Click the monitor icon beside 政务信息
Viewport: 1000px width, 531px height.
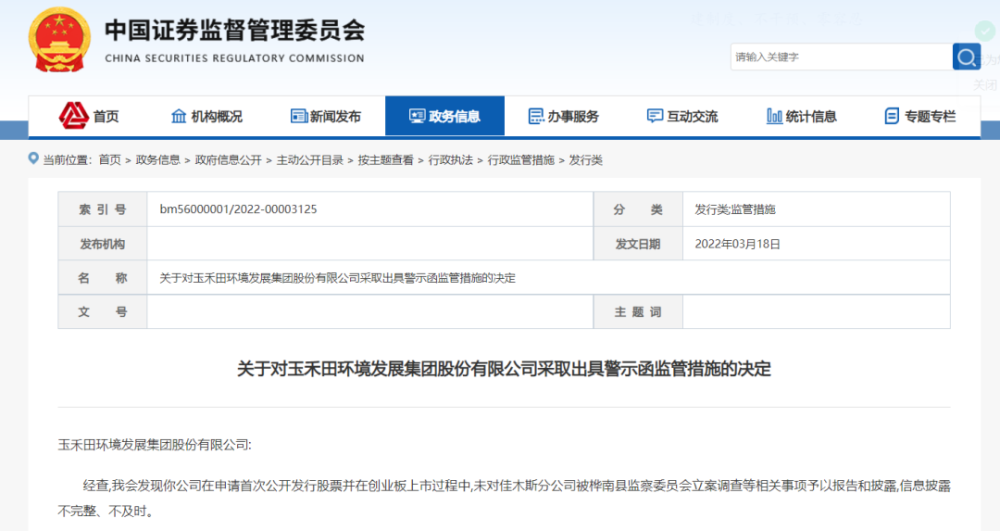[x=417, y=116]
